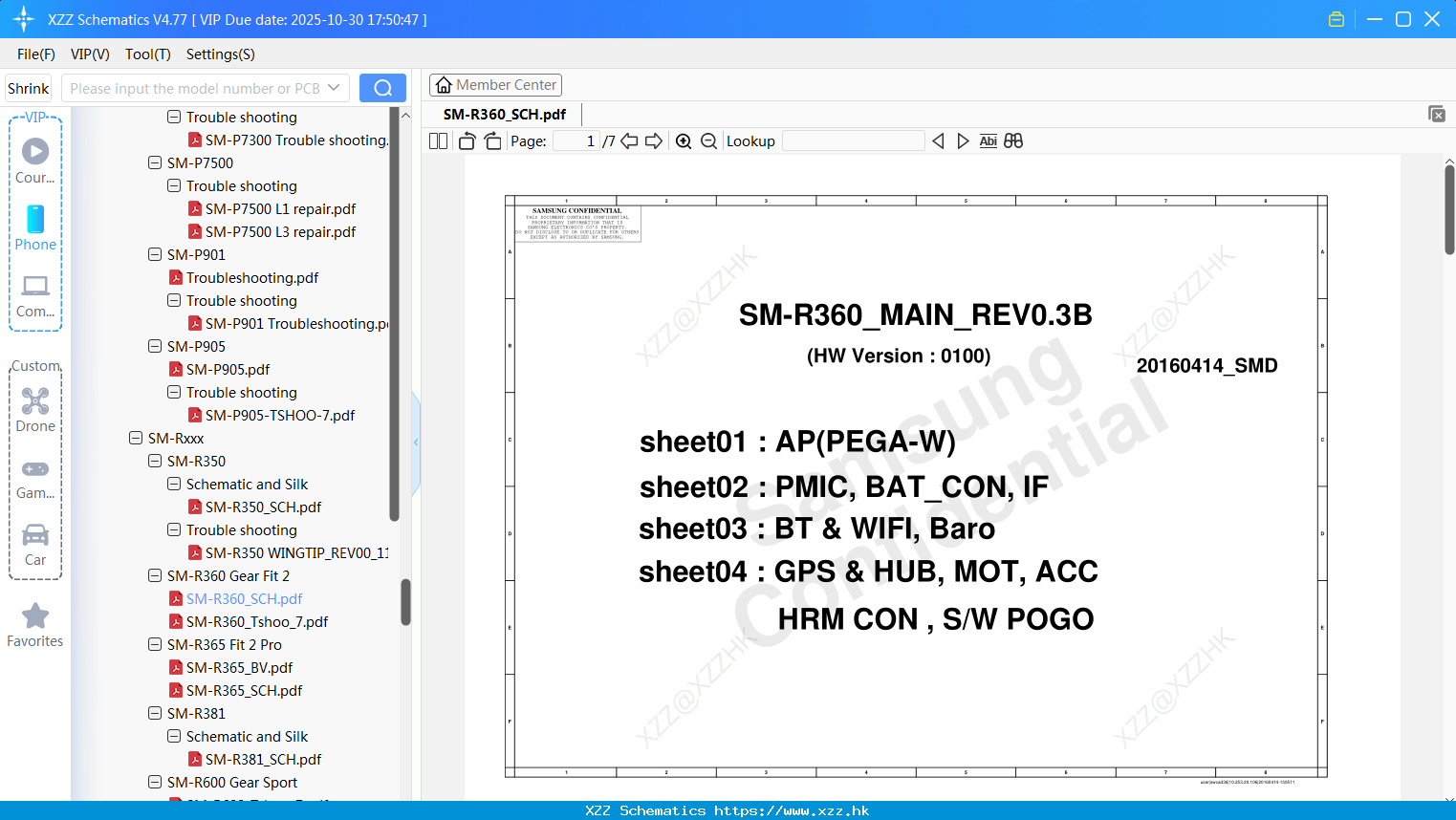Viewport: 1456px width, 820px height.
Task: Collapse the SM-P901 node
Action: click(x=155, y=254)
